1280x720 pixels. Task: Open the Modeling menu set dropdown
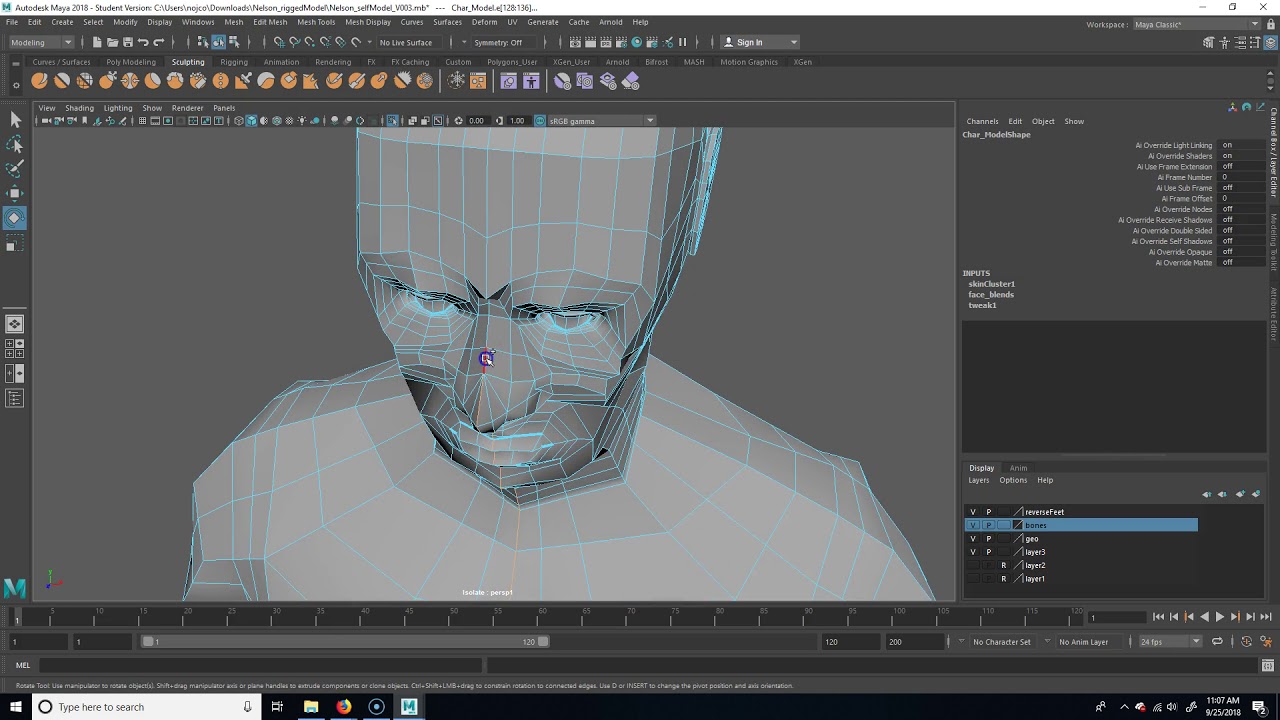40,42
